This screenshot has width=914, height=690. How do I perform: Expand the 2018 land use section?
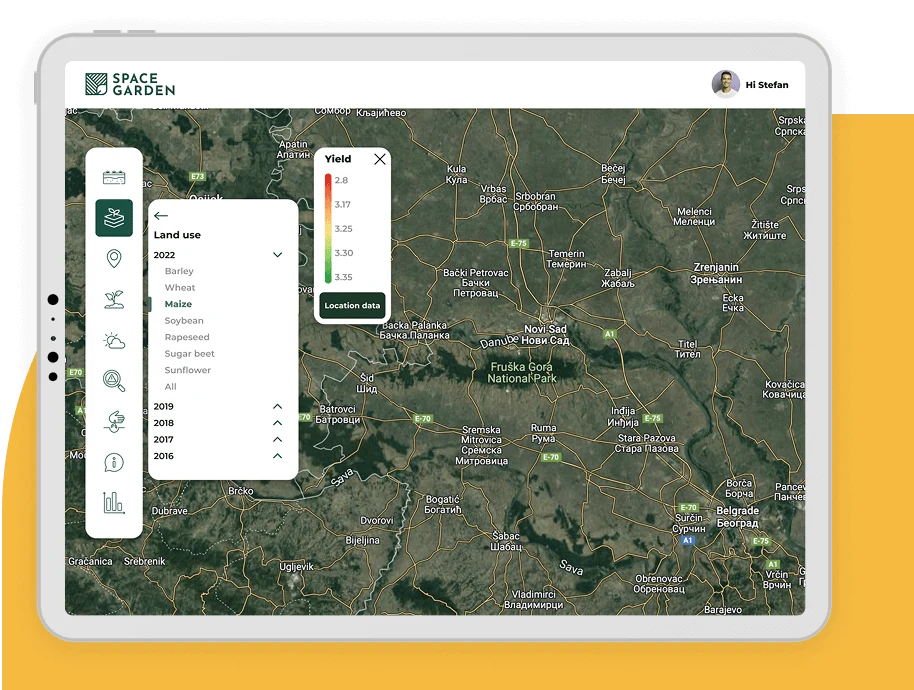pos(277,423)
